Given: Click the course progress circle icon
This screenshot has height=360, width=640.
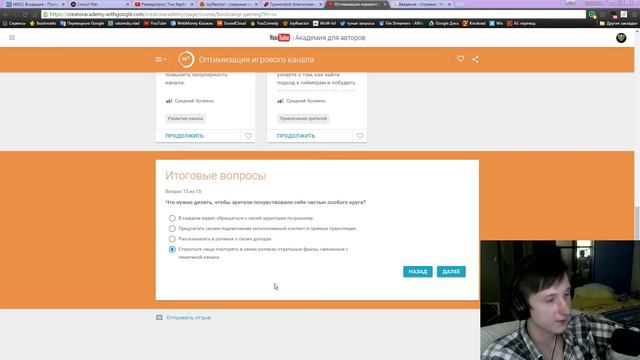Looking at the screenshot, I should click(186, 60).
